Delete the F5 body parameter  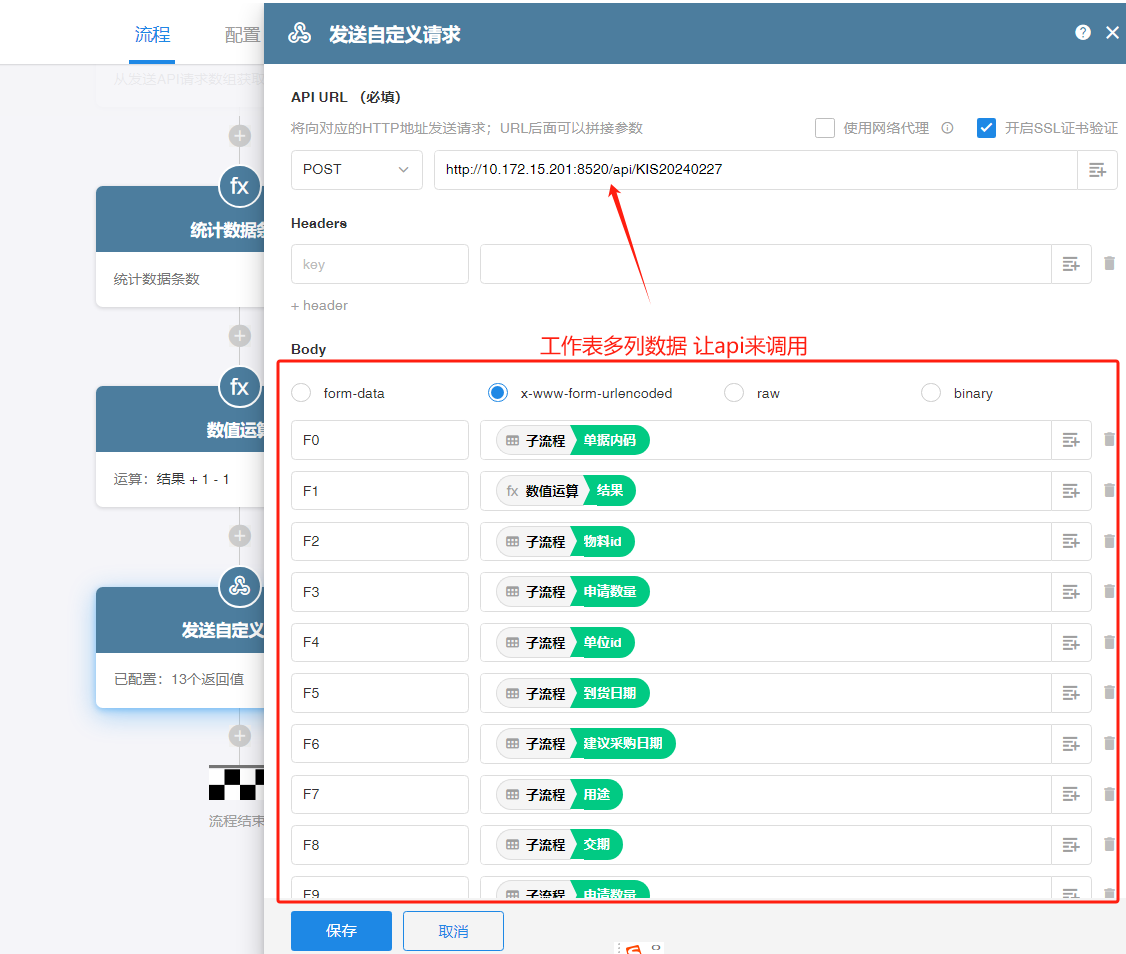tap(1109, 693)
